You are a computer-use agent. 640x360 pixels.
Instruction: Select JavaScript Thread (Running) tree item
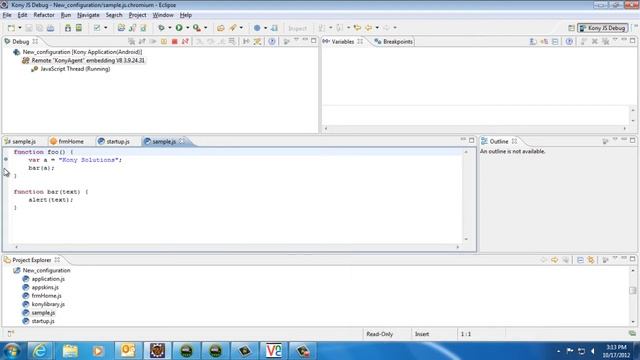tap(75, 69)
